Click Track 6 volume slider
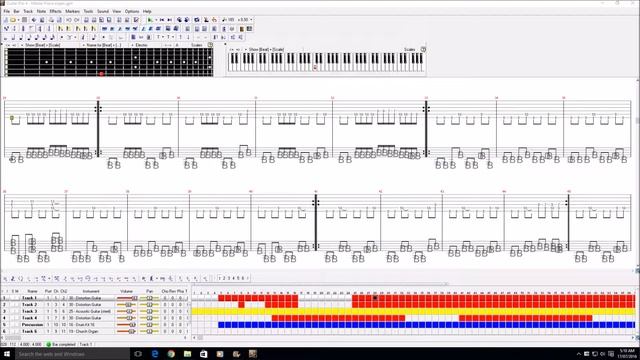 pos(127,331)
